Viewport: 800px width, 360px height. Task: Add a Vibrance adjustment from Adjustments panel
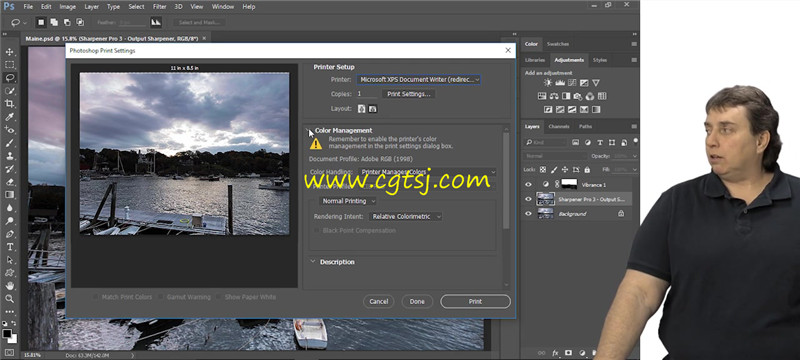(596, 83)
